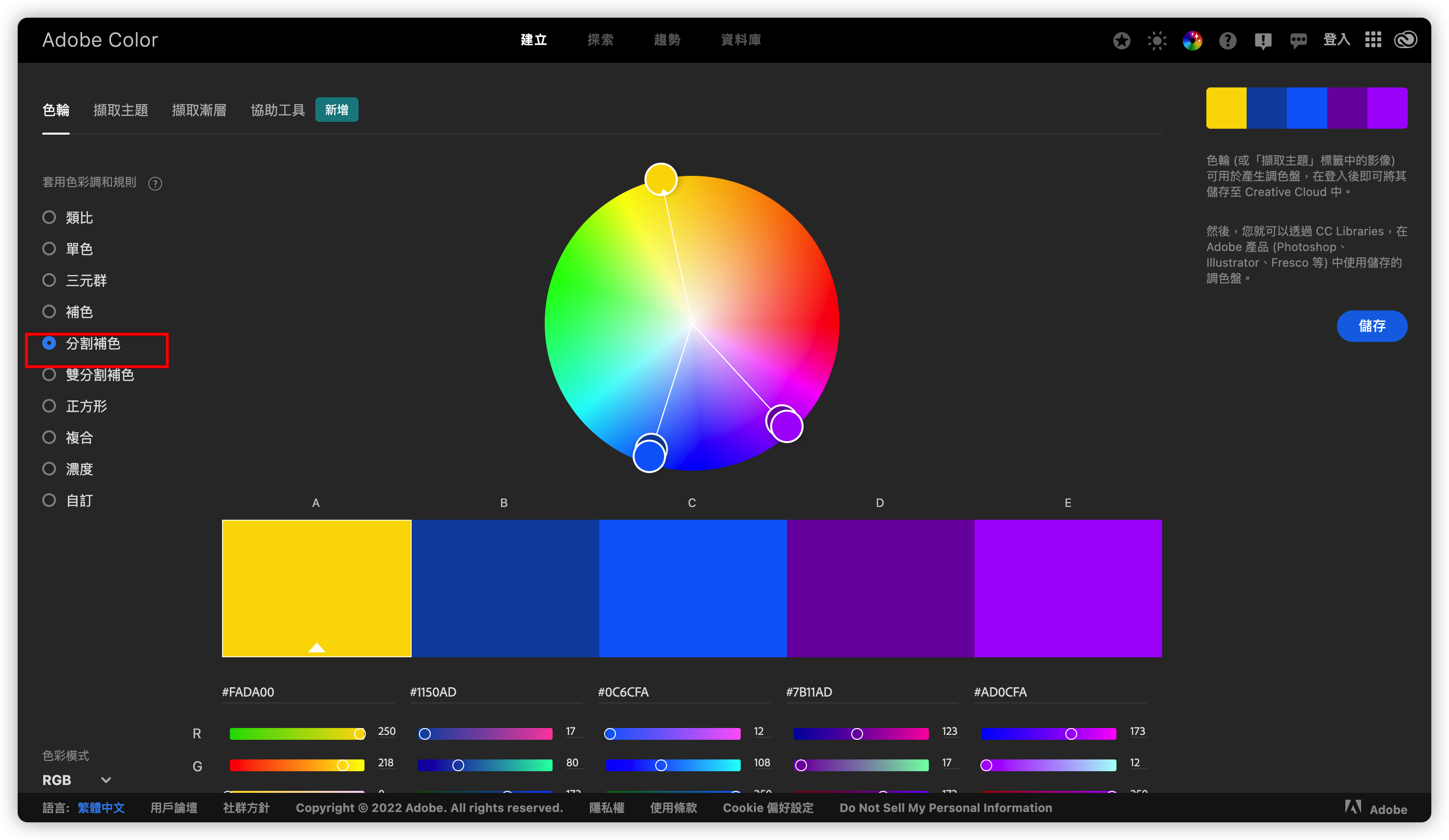Open the color wheel icon in header
1449x840 pixels.
(x=1193, y=40)
